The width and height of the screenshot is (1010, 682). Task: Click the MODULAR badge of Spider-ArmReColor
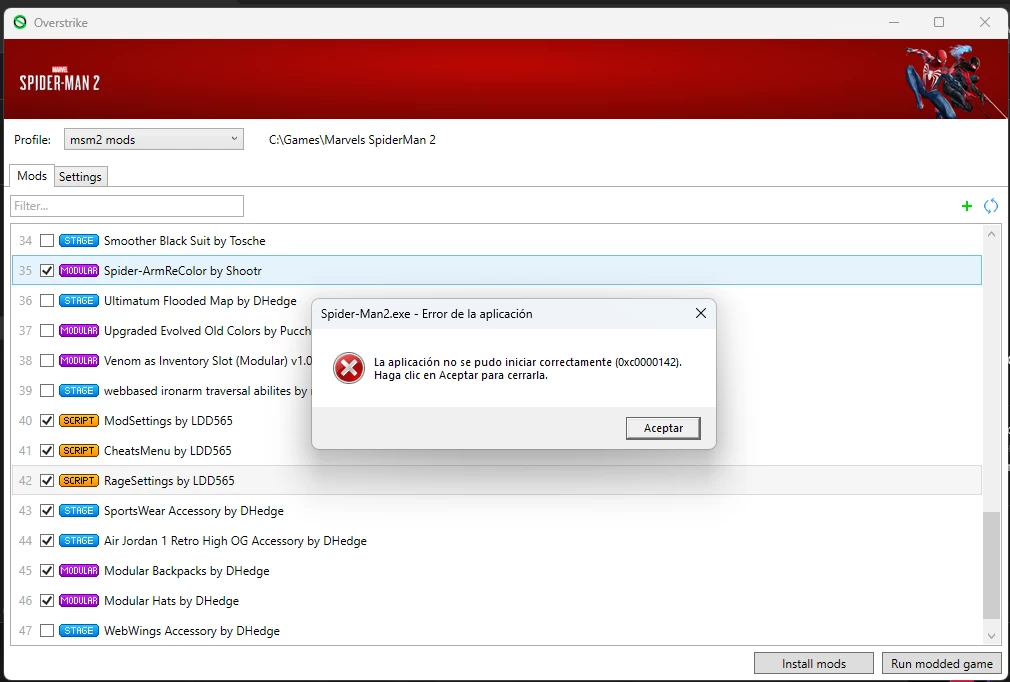click(79, 270)
